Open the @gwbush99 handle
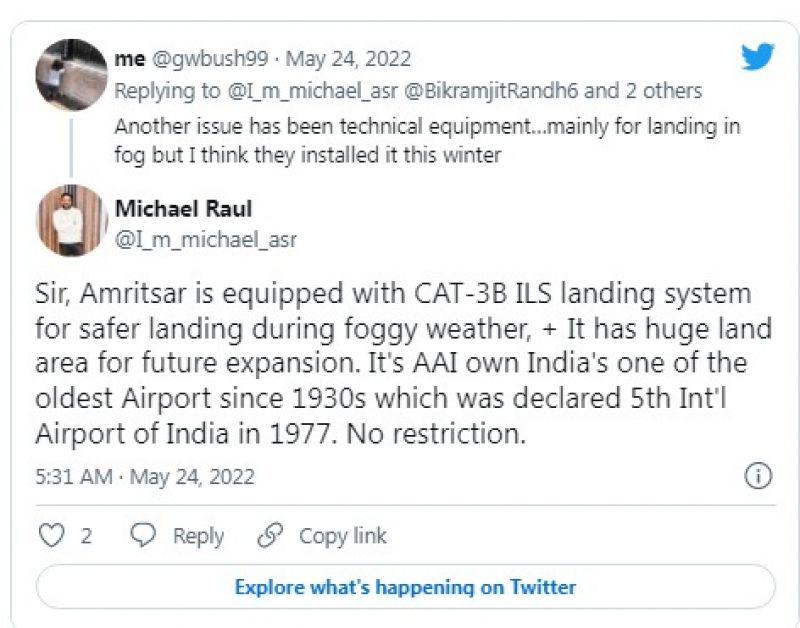Image resolution: width=800 pixels, height=628 pixels. tap(209, 59)
